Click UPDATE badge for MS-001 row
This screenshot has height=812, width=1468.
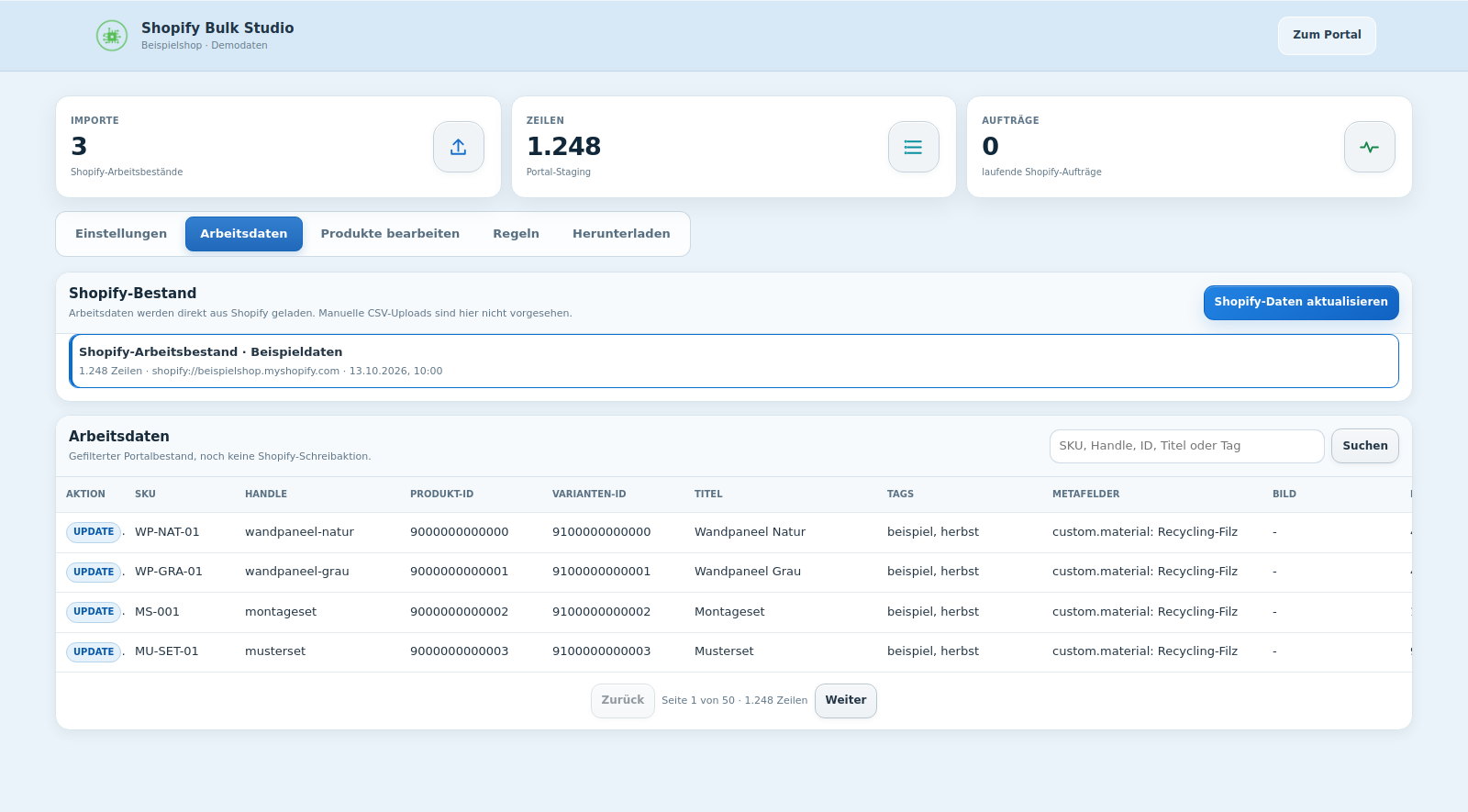94,612
